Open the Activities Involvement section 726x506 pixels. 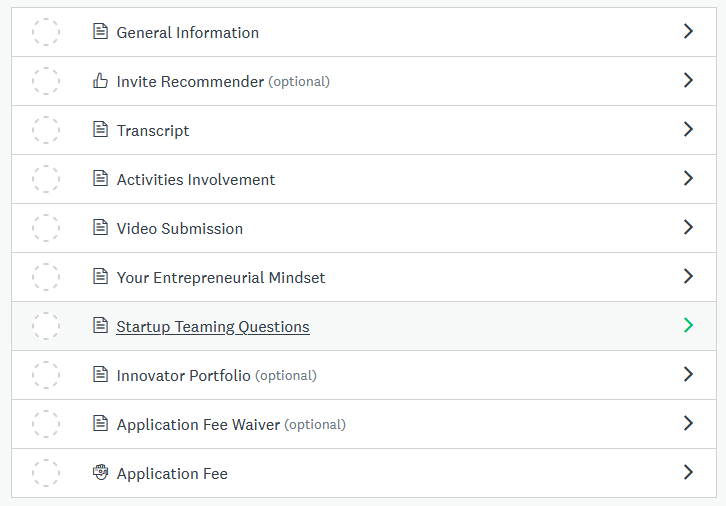pyautogui.click(x=196, y=180)
